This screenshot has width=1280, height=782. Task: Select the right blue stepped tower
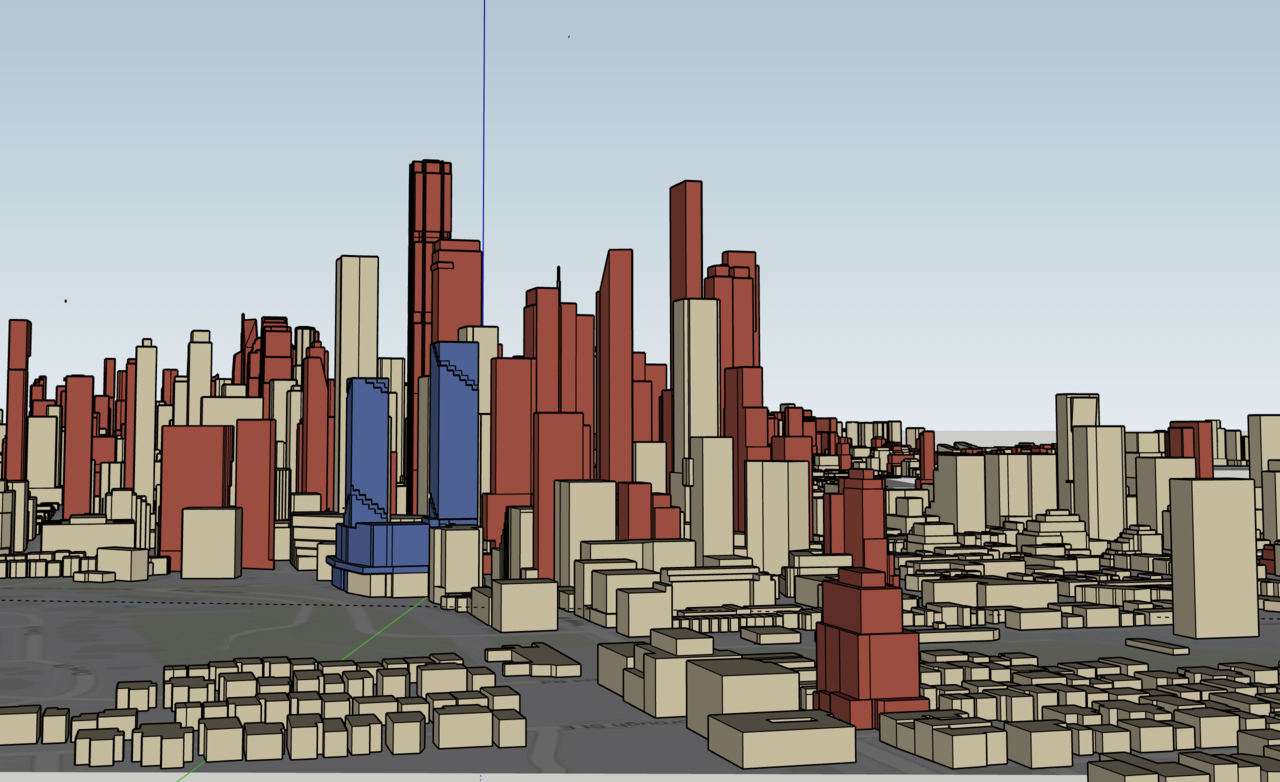[455, 432]
